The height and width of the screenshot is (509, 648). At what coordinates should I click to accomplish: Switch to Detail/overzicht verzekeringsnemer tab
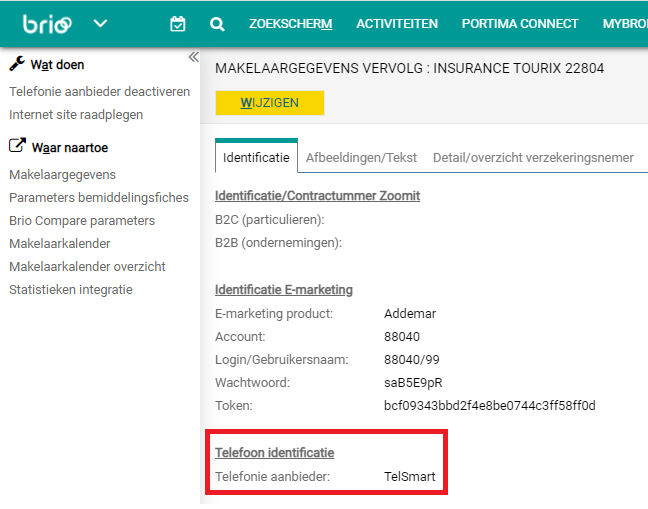tap(533, 158)
